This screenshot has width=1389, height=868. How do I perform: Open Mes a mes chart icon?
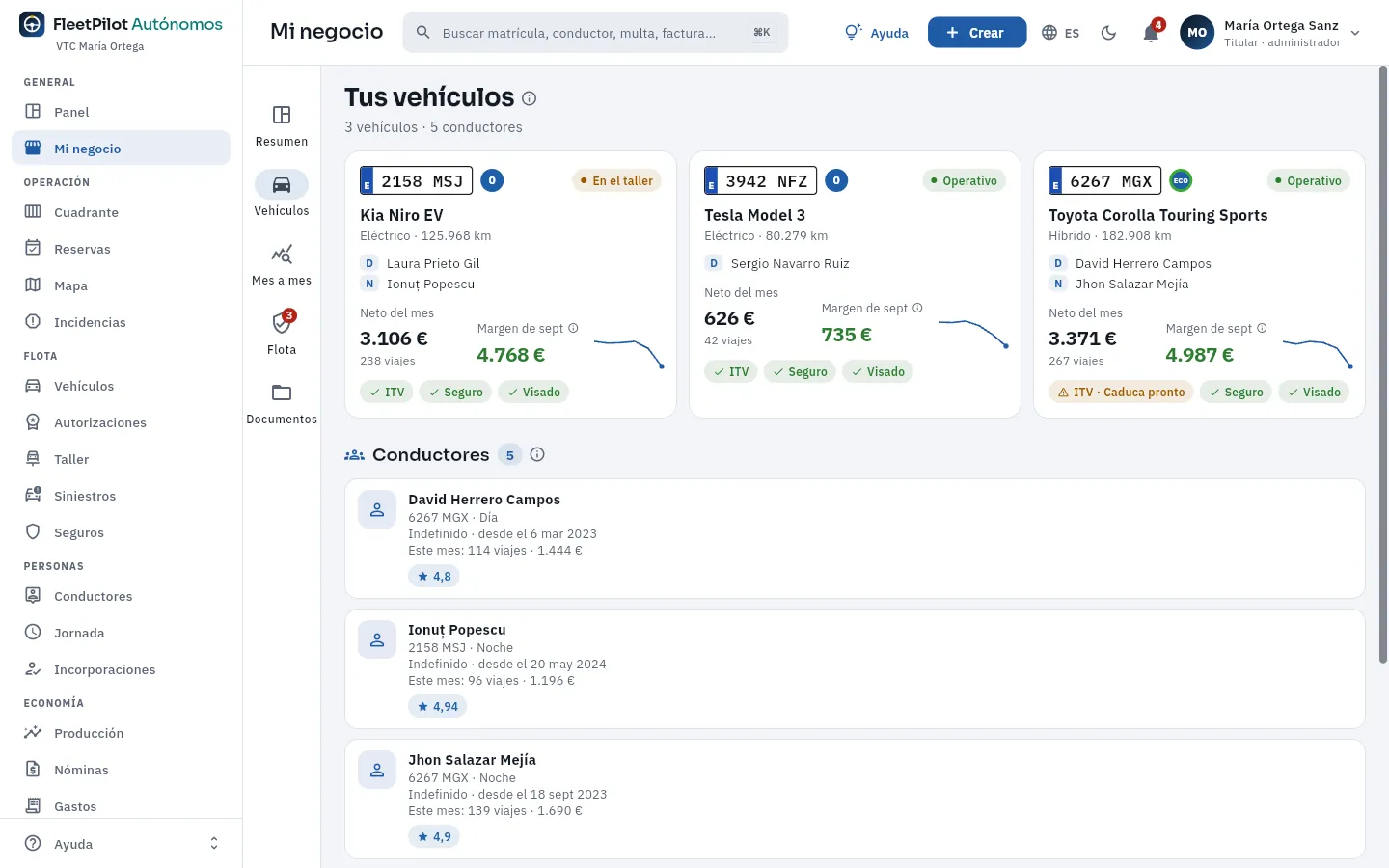click(282, 263)
